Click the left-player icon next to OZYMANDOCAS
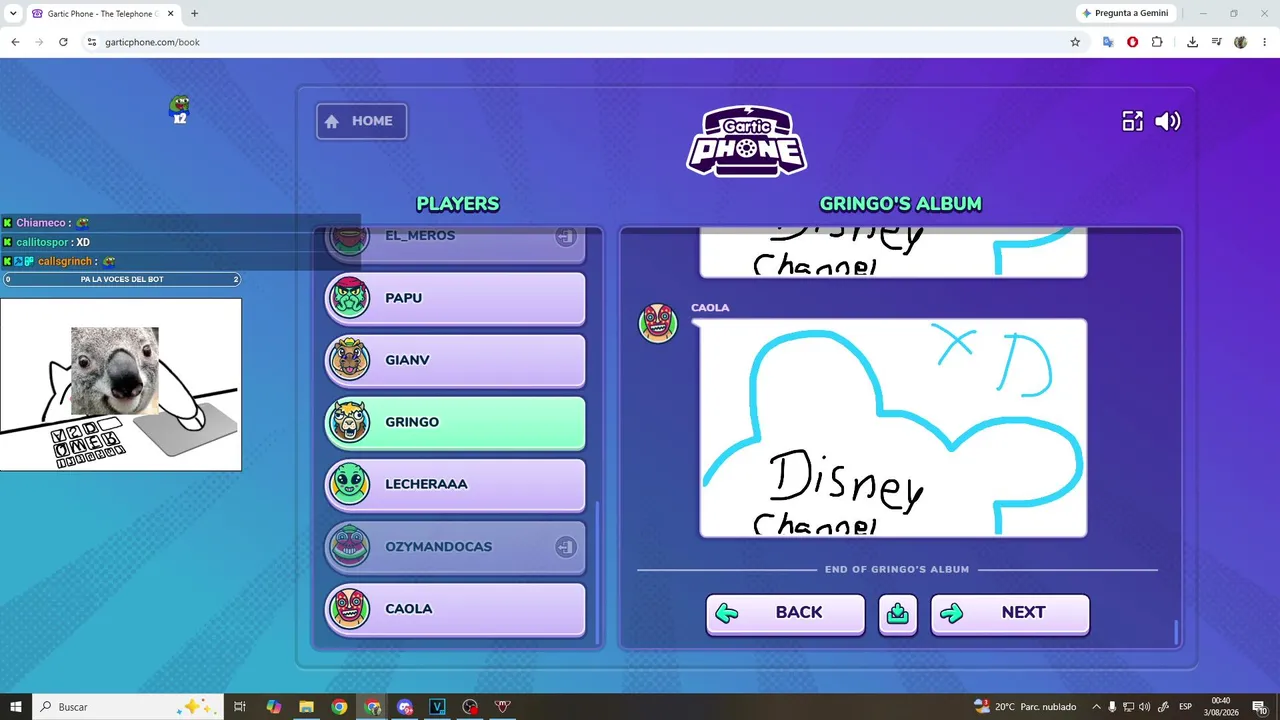Image resolution: width=1280 pixels, height=720 pixels. pos(566,547)
